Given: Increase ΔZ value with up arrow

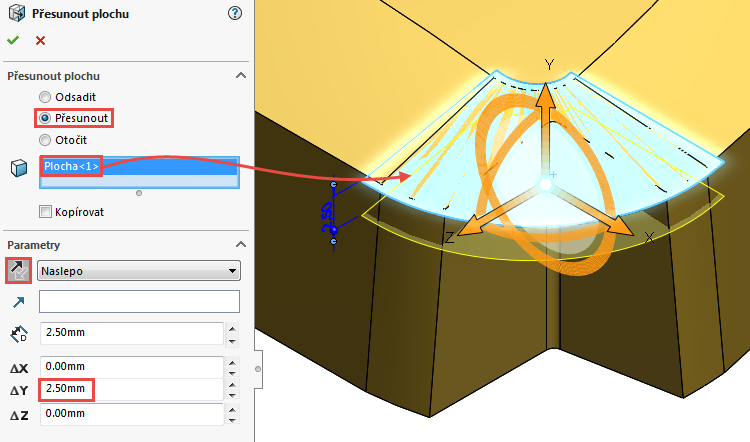Looking at the screenshot, I should [x=232, y=409].
